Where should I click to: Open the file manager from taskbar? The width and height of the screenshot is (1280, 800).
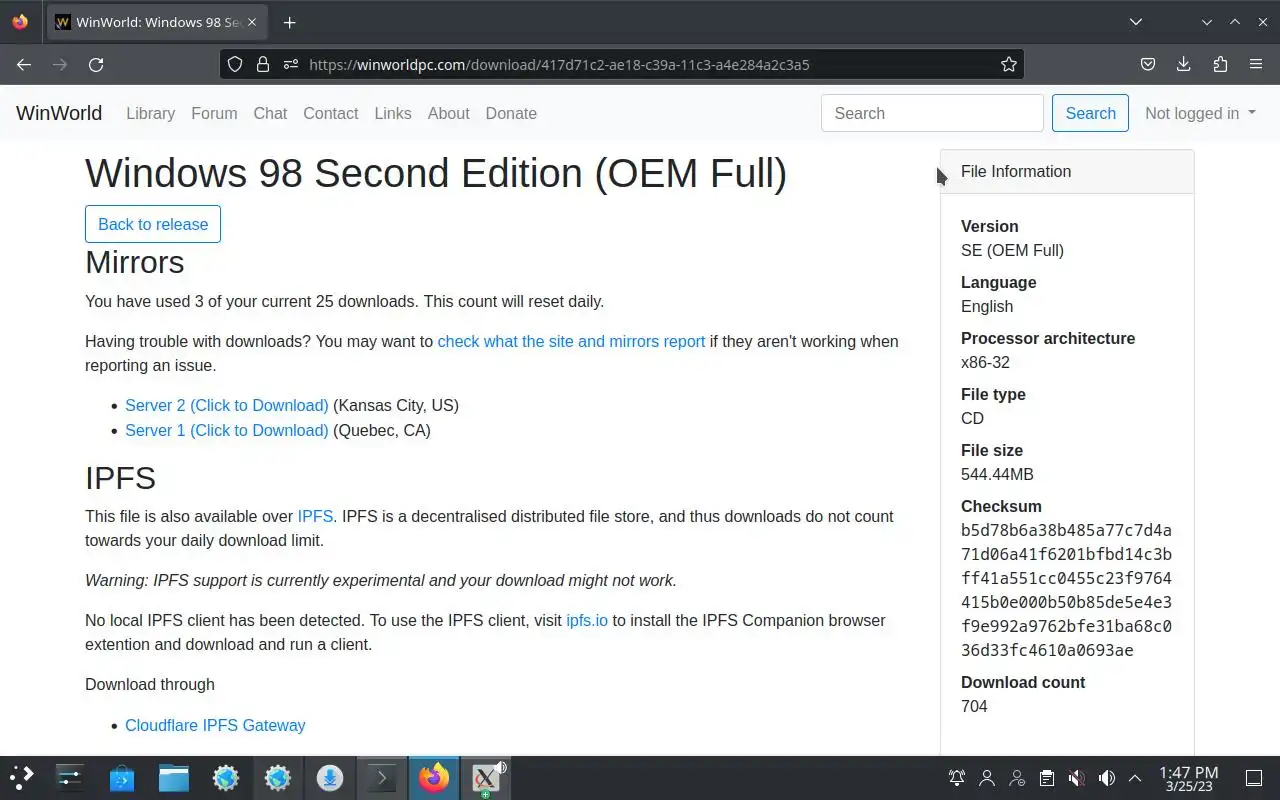coord(174,777)
